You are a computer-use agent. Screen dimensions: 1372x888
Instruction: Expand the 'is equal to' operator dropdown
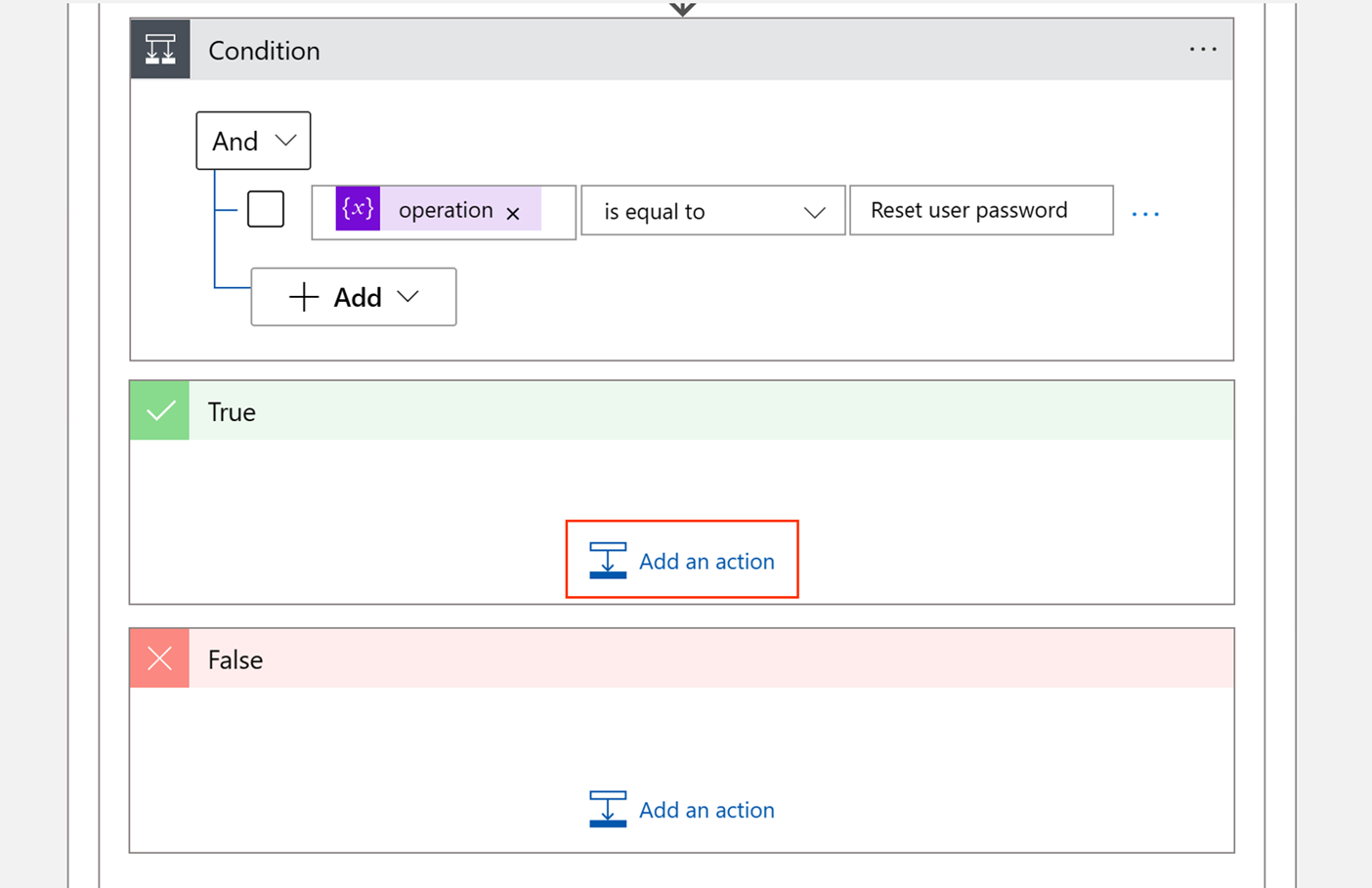[712, 211]
